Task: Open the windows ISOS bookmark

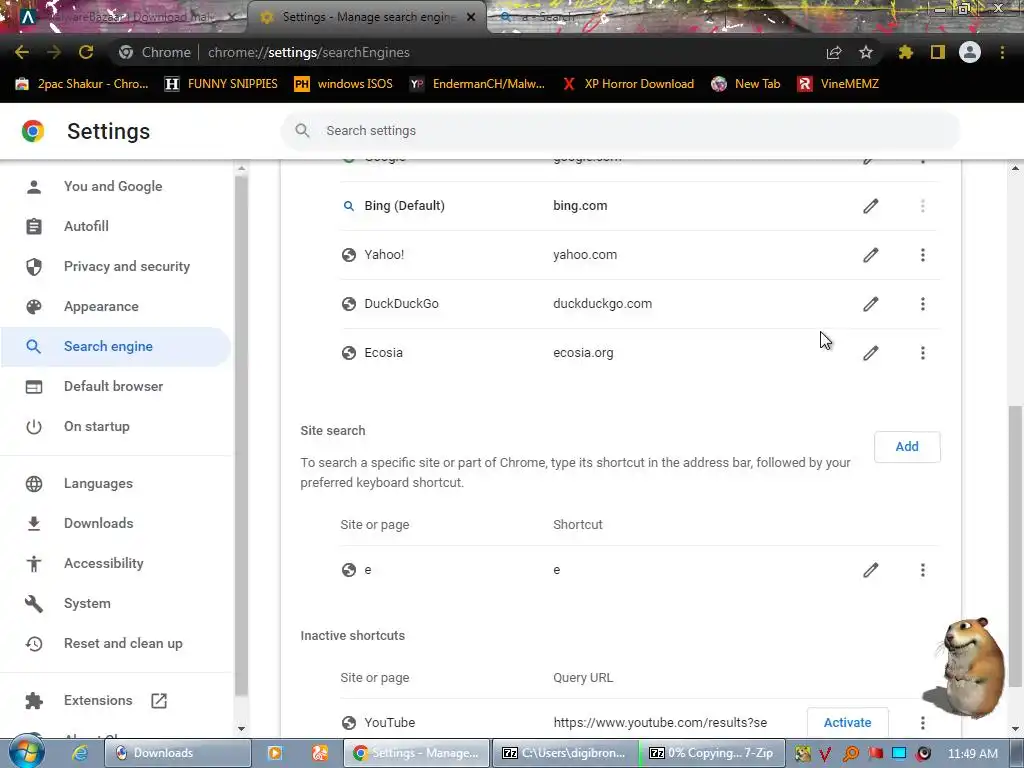Action: tap(344, 84)
